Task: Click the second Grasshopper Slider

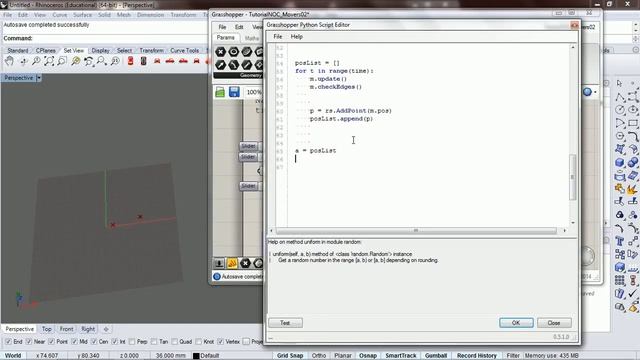Action: point(249,157)
